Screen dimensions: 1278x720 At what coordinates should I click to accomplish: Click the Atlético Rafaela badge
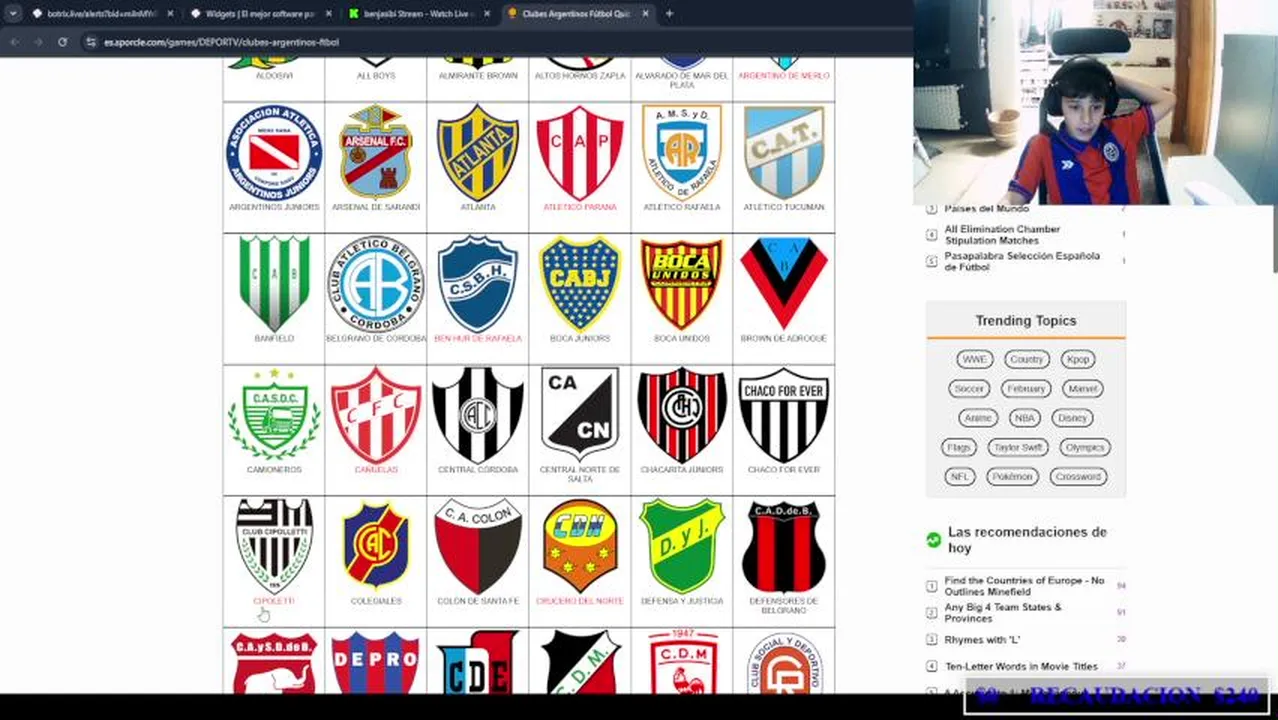pyautogui.click(x=682, y=153)
